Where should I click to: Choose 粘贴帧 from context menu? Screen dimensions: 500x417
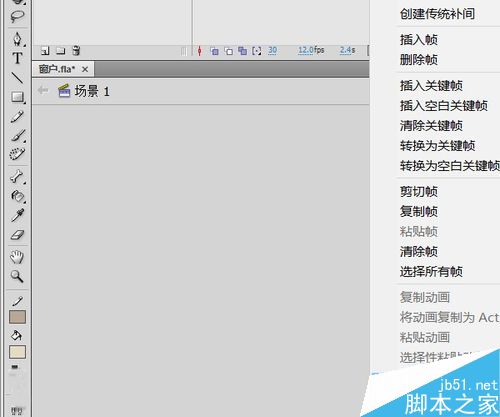[419, 231]
